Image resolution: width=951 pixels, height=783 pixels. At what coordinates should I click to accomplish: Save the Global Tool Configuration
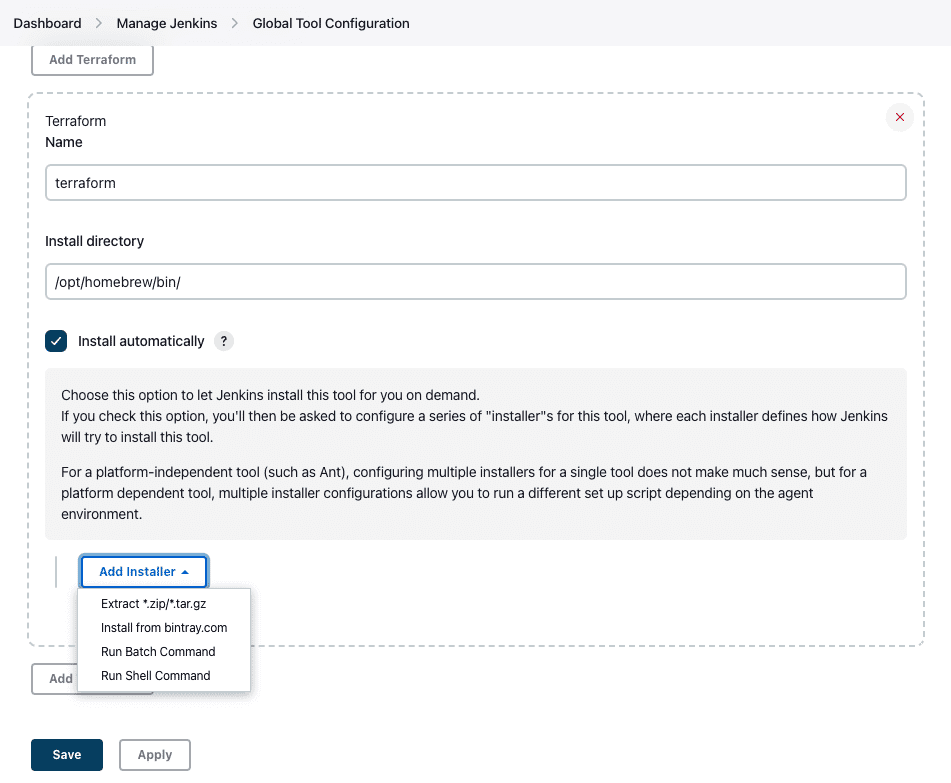coord(66,755)
